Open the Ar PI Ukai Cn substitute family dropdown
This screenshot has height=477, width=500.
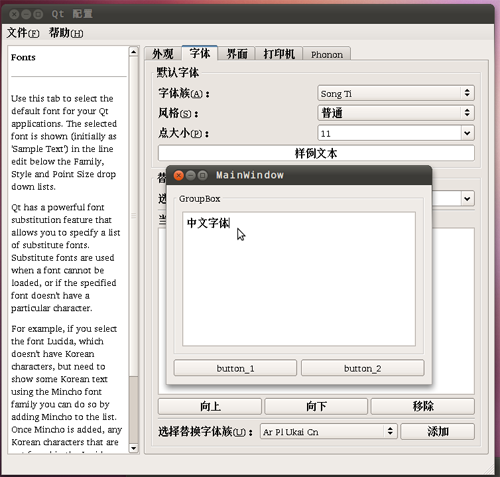(x=329, y=432)
